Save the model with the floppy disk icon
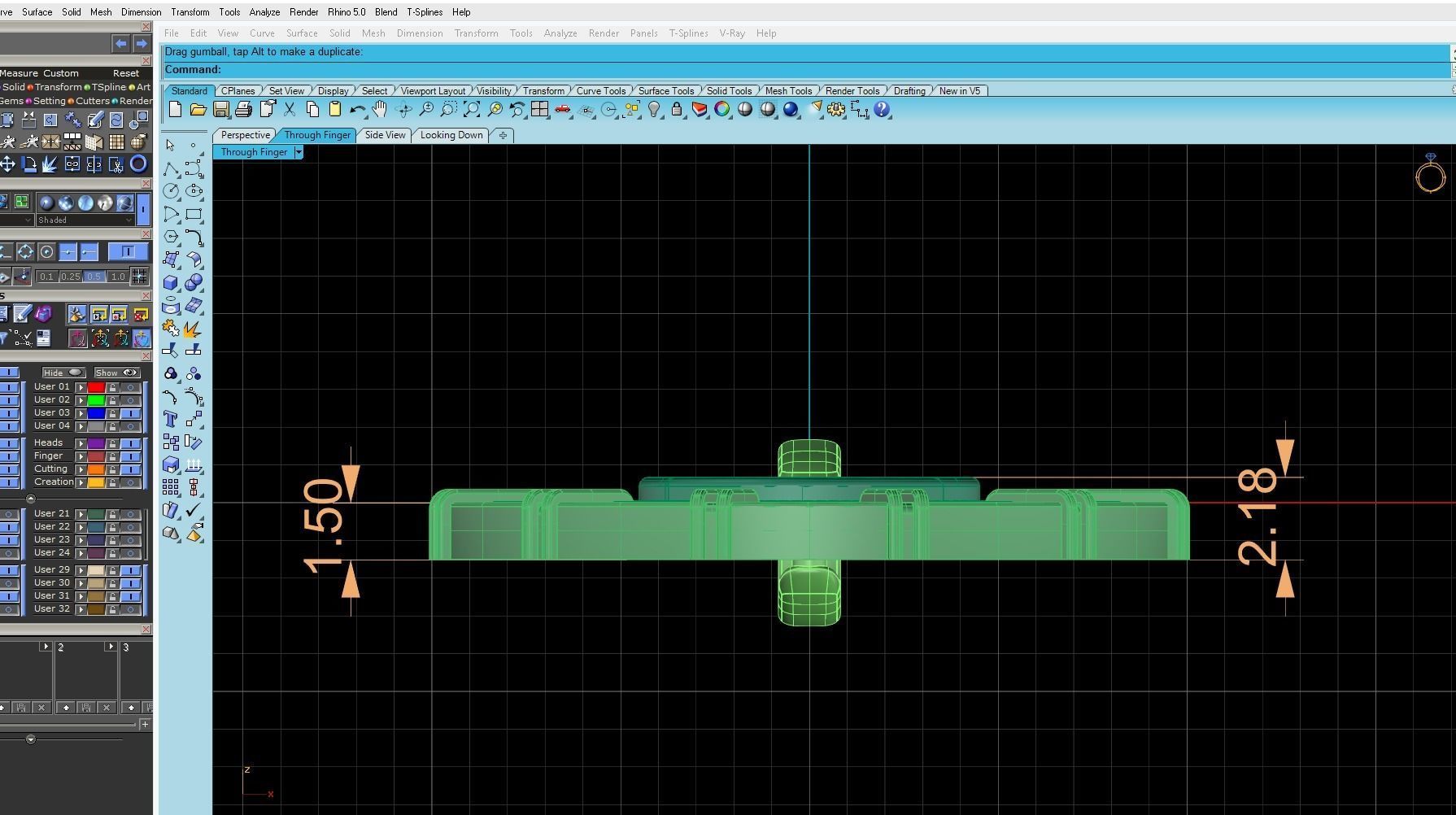Screen dimensions: 1456x815 click(x=220, y=110)
